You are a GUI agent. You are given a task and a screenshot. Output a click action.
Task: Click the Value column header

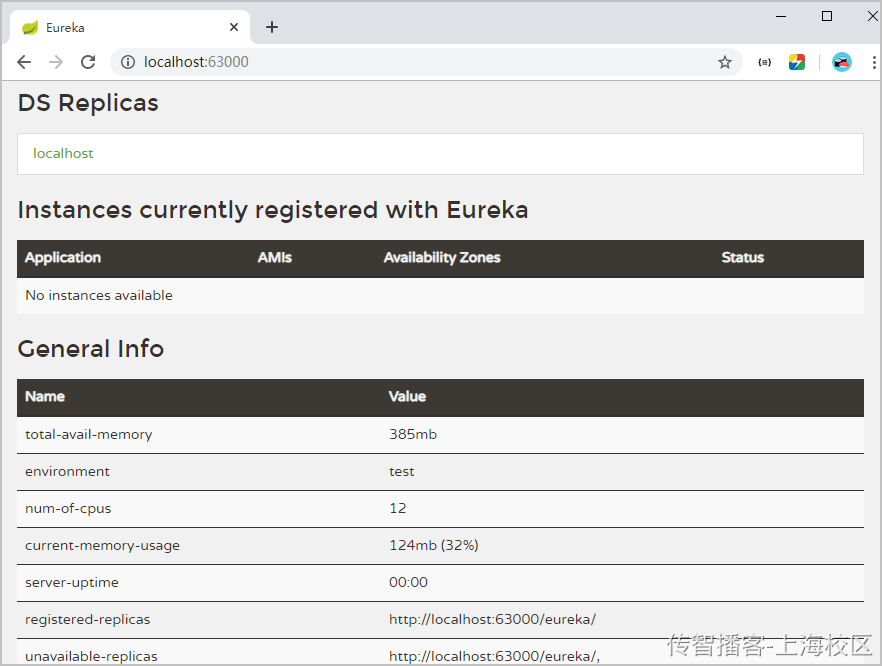point(407,397)
